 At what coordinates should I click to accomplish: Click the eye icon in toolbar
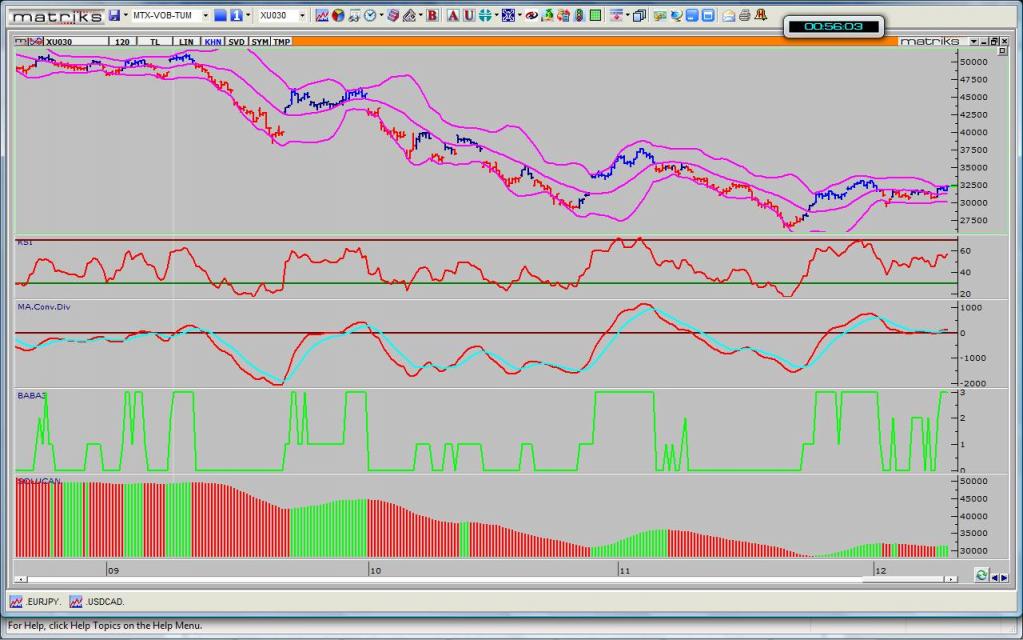tap(531, 15)
